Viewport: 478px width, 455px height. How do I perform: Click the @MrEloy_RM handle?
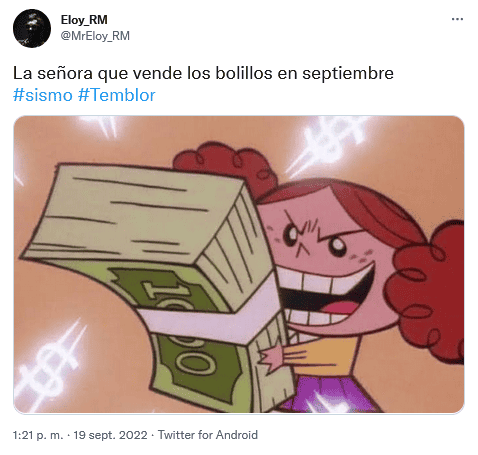click(x=95, y=36)
